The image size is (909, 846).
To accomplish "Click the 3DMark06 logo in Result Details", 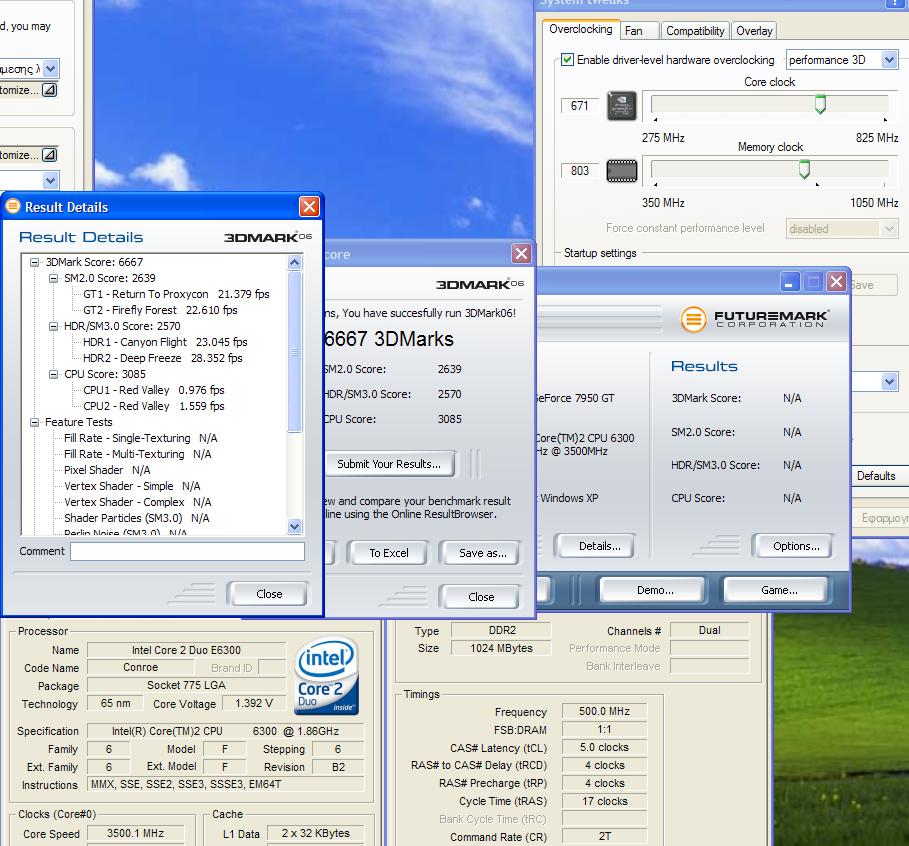I will click(268, 237).
